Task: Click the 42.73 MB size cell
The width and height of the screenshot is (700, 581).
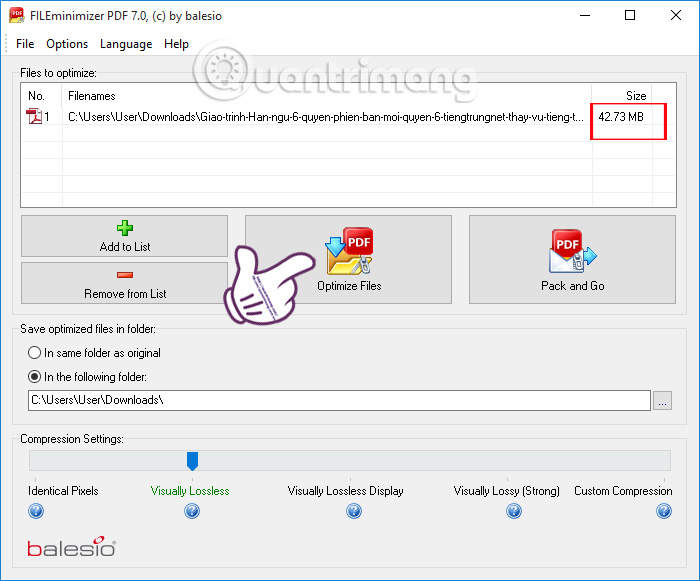Action: (x=621, y=117)
